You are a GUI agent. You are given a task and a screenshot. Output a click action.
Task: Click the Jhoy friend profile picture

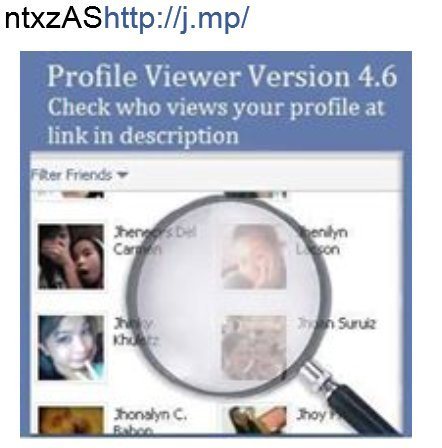coord(257,420)
